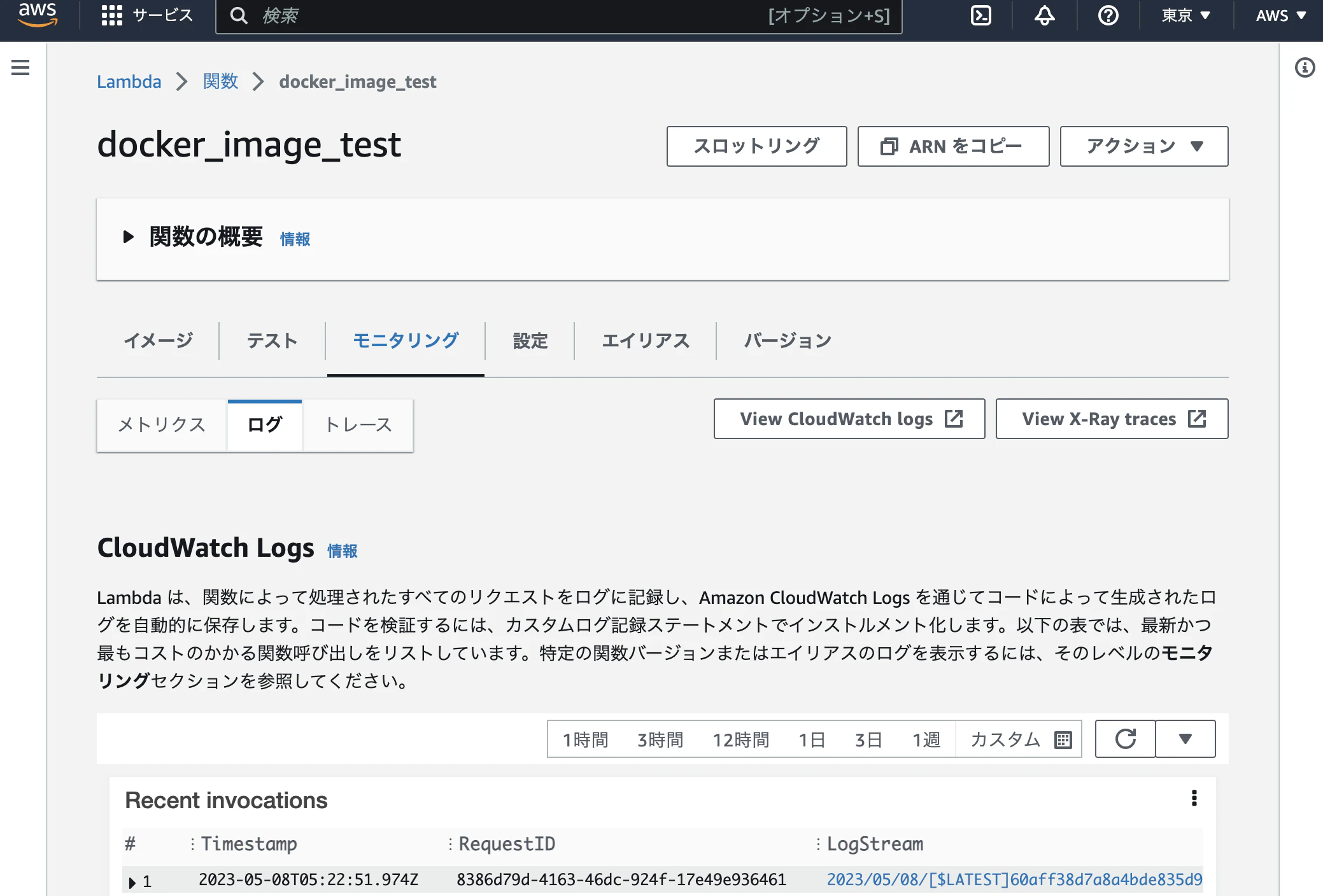1323x896 pixels.
Task: Open the notifications bell
Action: click(1044, 15)
